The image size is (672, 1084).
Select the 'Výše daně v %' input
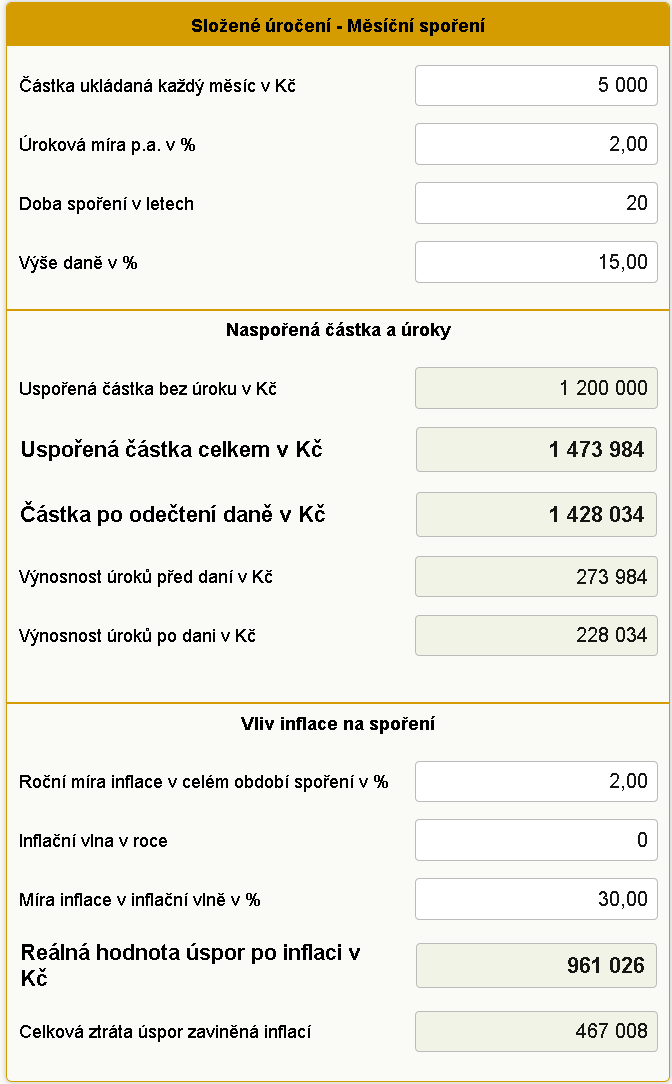(536, 262)
